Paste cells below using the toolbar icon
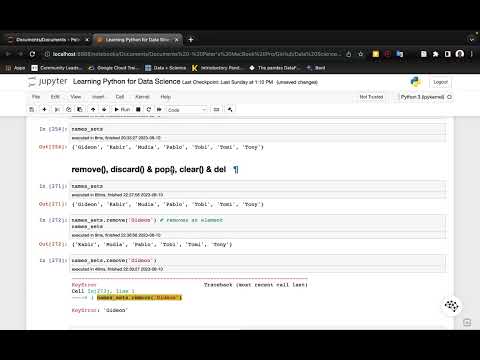This screenshot has width=480, height=360. pos(80,109)
